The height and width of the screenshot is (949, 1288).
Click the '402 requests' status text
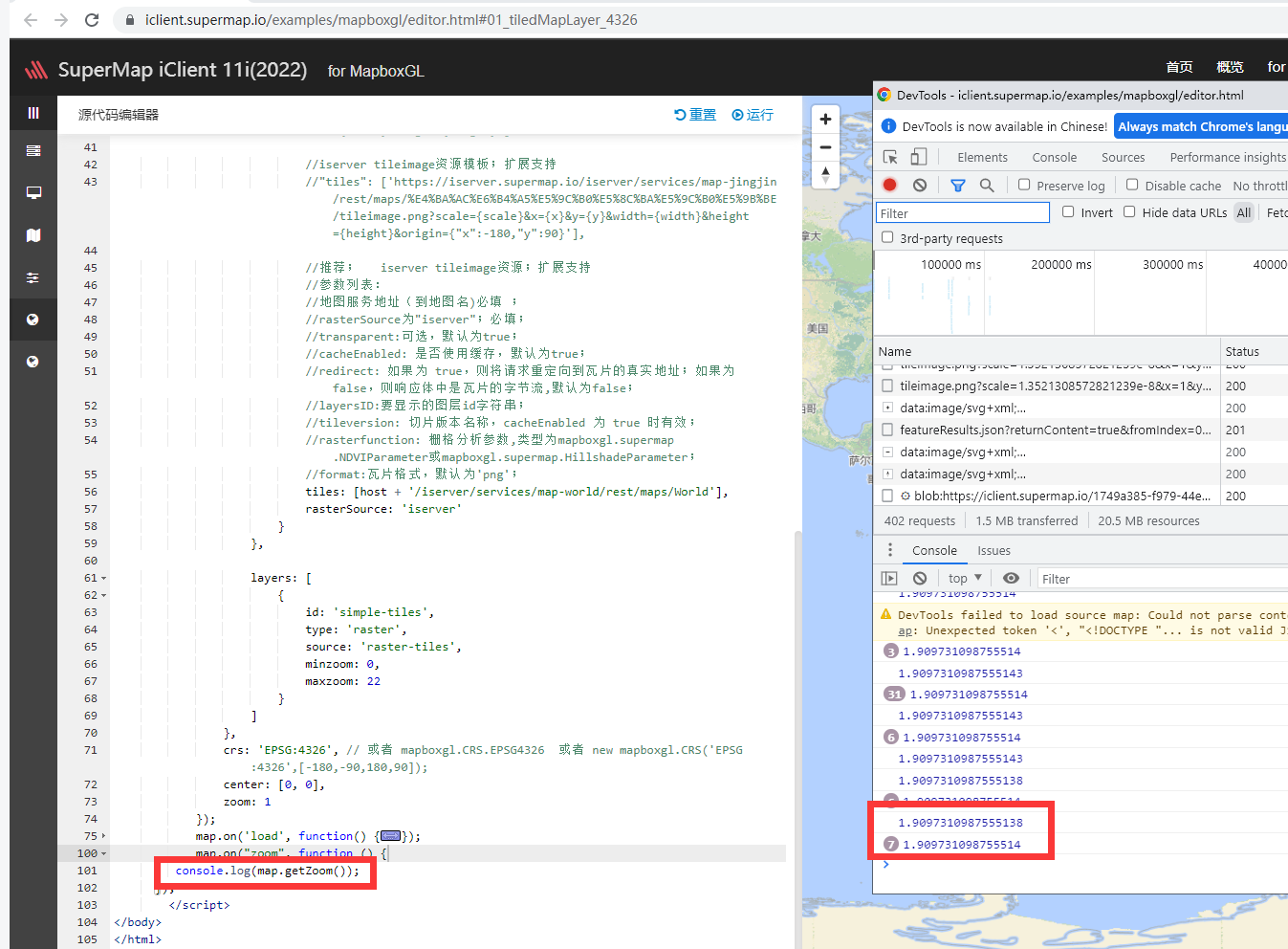coord(919,520)
